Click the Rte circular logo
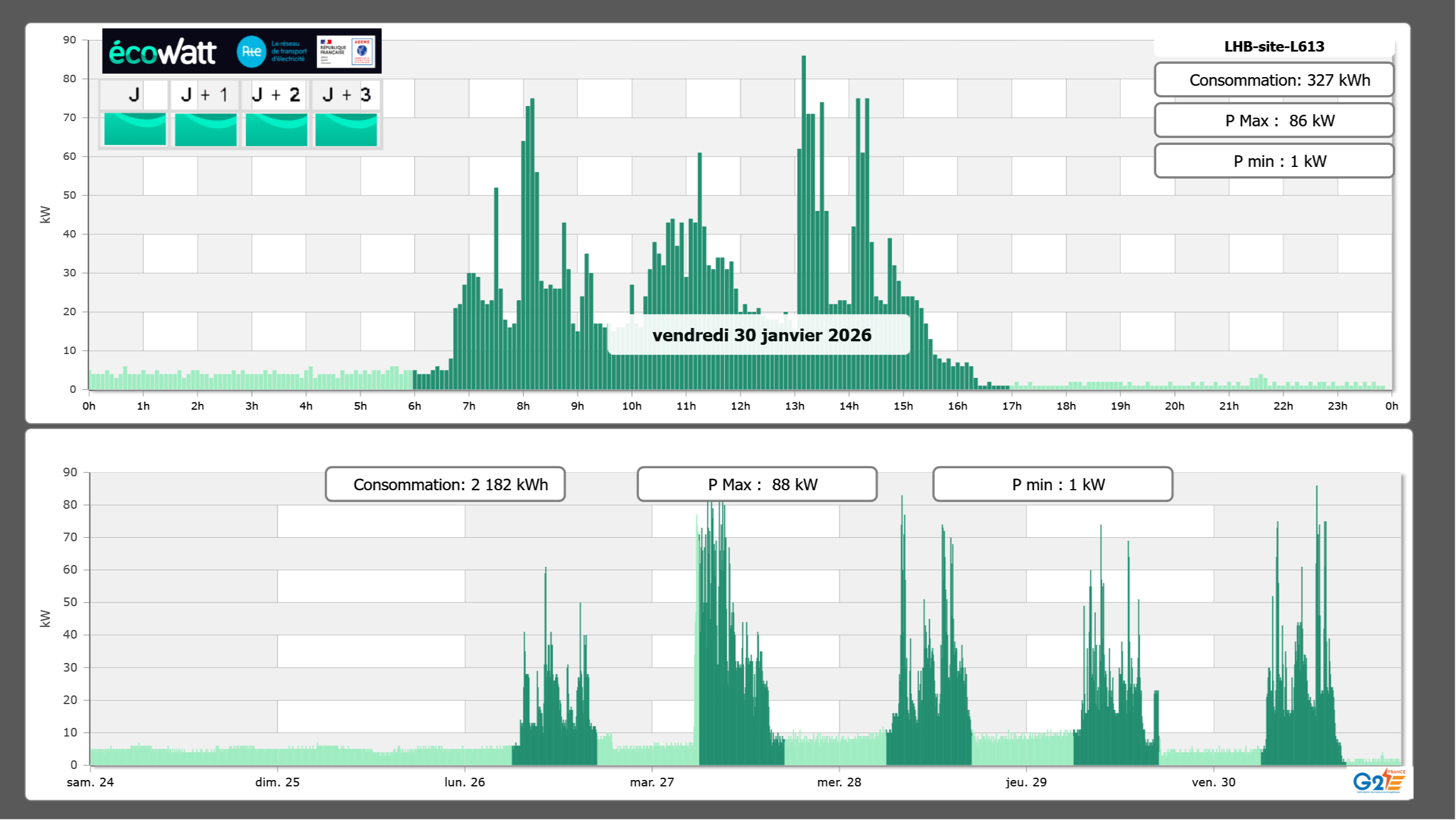This screenshot has width=1456, height=820. (251, 52)
